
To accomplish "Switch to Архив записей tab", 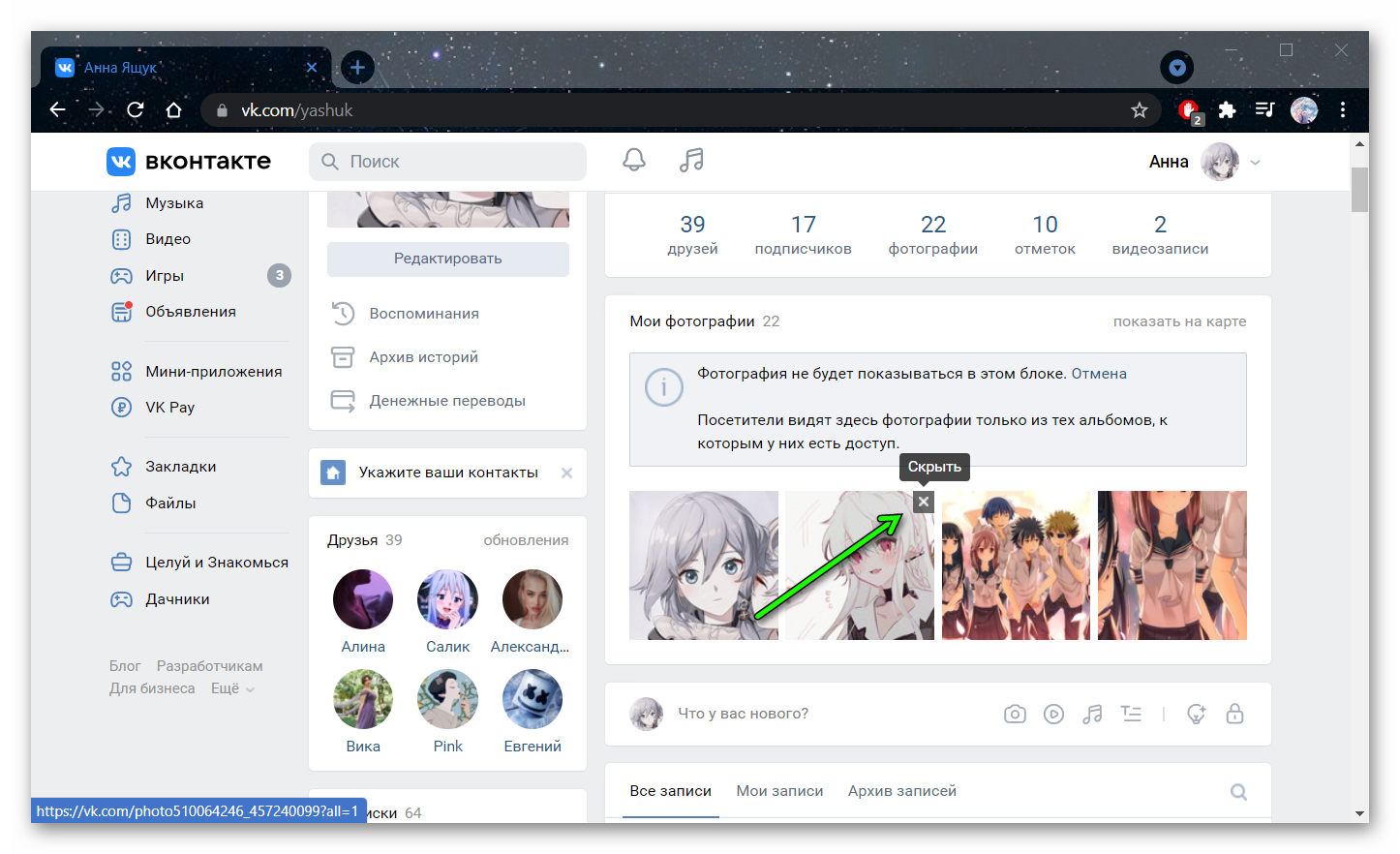I will pyautogui.click(x=901, y=791).
